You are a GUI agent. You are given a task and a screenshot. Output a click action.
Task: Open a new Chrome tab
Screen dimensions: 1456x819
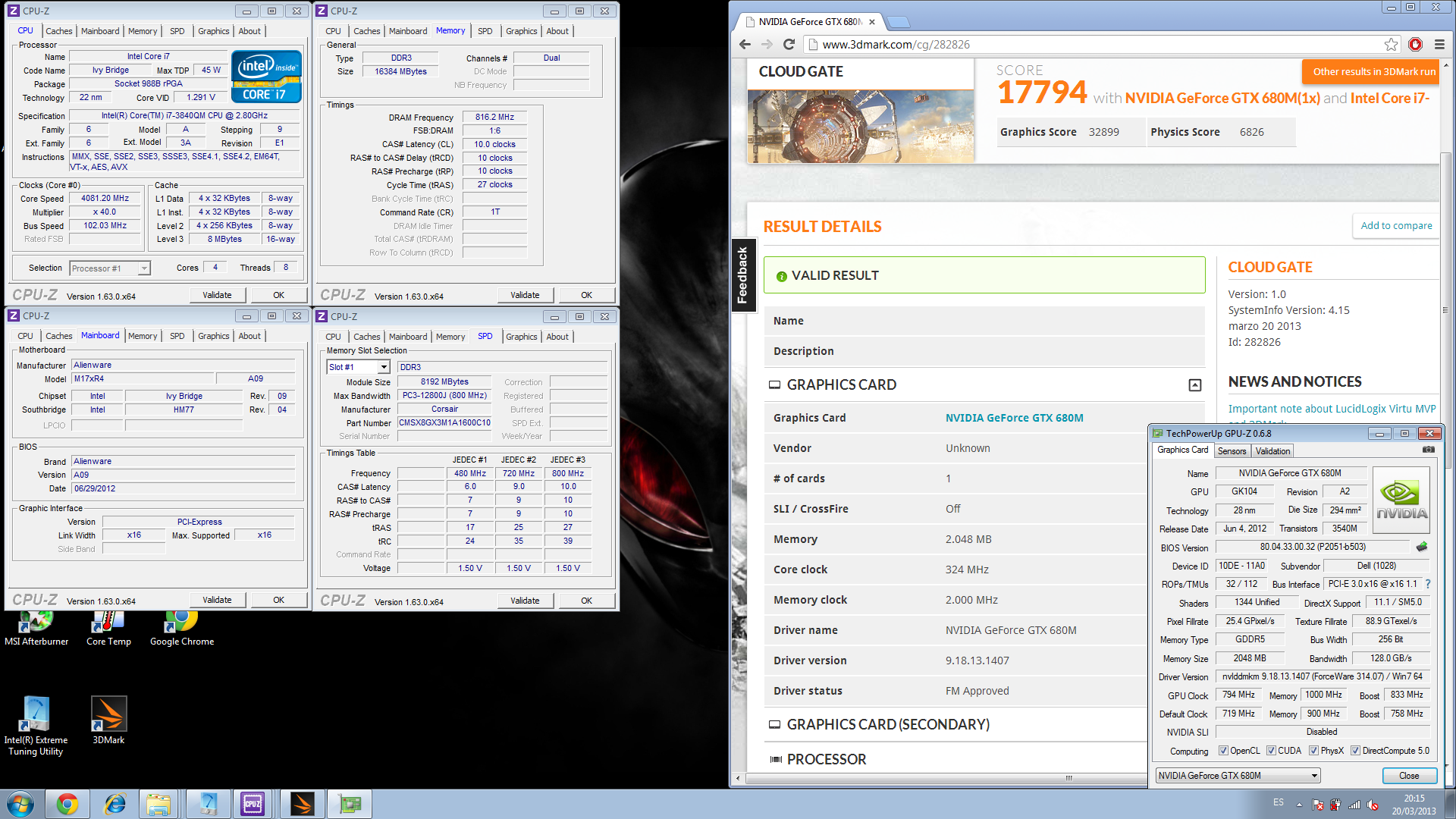click(x=897, y=22)
